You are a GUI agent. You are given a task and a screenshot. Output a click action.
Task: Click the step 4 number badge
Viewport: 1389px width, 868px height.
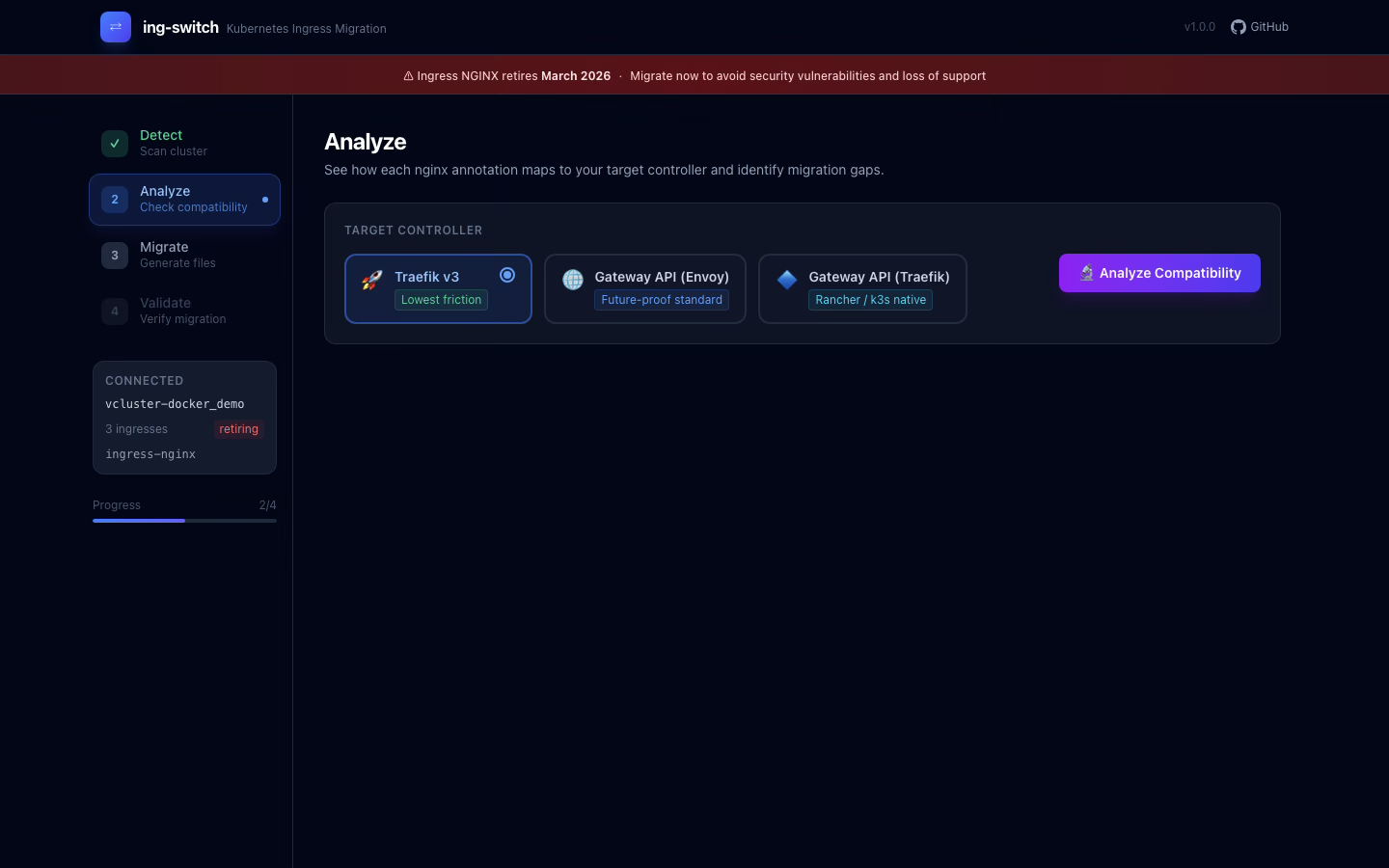pos(115,312)
